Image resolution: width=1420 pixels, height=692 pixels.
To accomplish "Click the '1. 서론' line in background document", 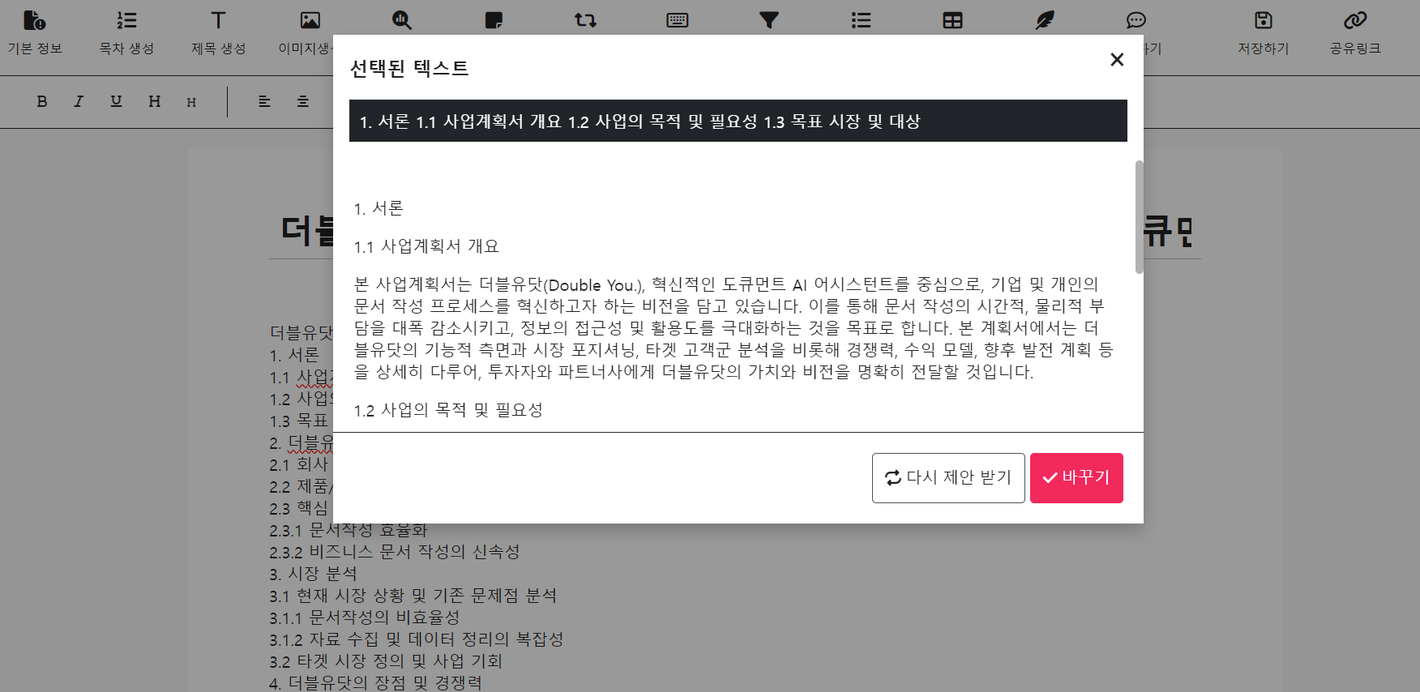I will pyautogui.click(x=295, y=355).
